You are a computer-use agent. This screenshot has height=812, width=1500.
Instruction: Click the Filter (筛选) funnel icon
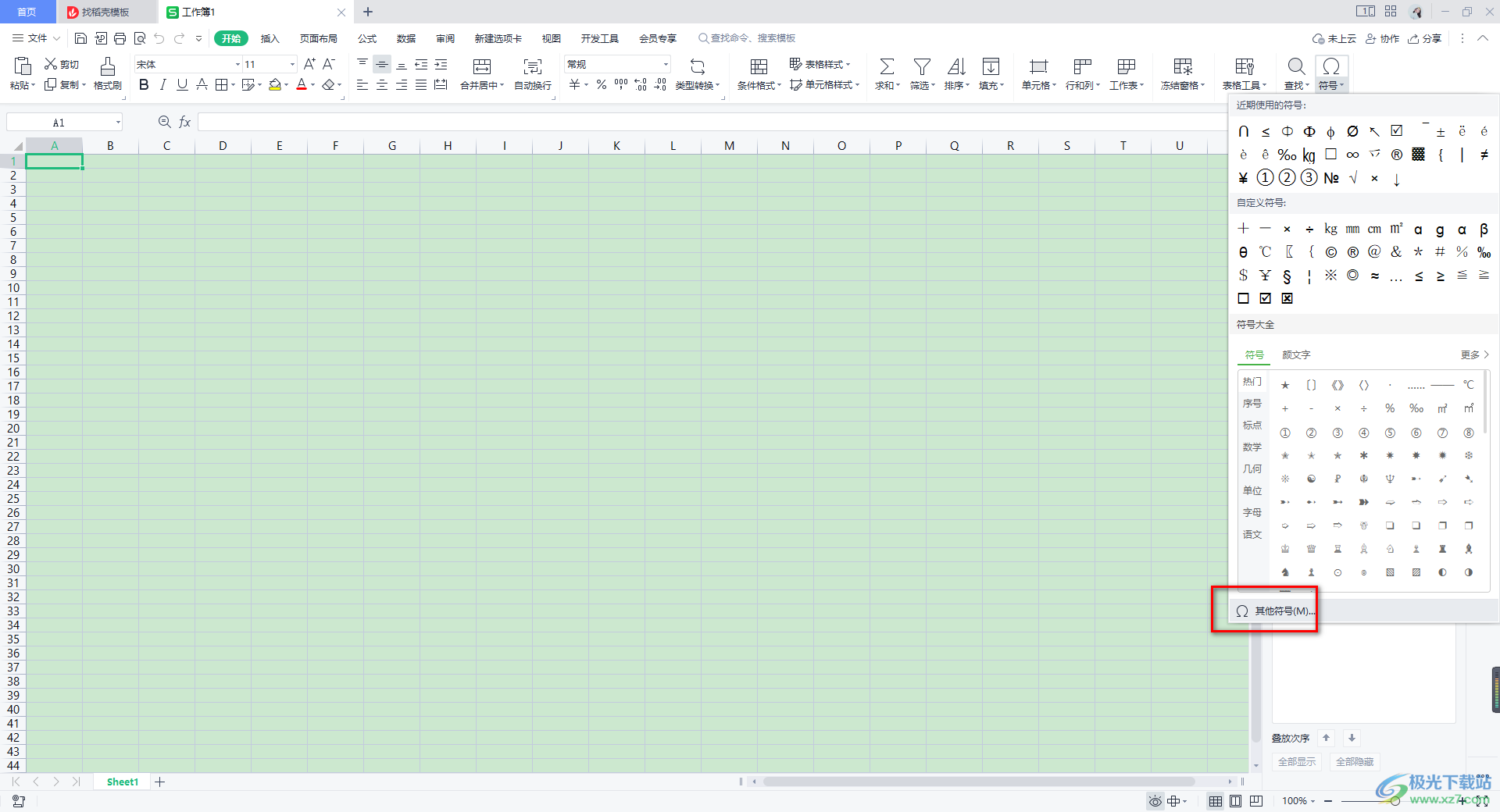pyautogui.click(x=922, y=66)
